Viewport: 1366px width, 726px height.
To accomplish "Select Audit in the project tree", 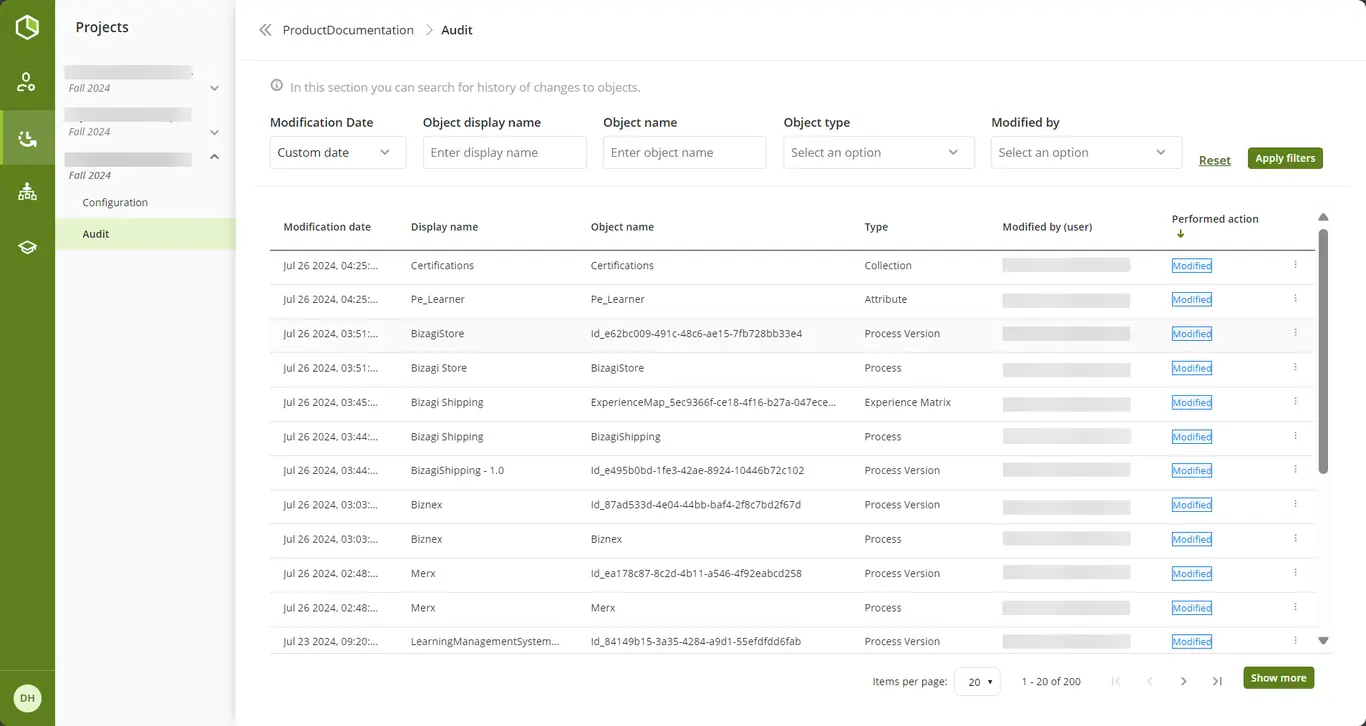I will coord(145,234).
